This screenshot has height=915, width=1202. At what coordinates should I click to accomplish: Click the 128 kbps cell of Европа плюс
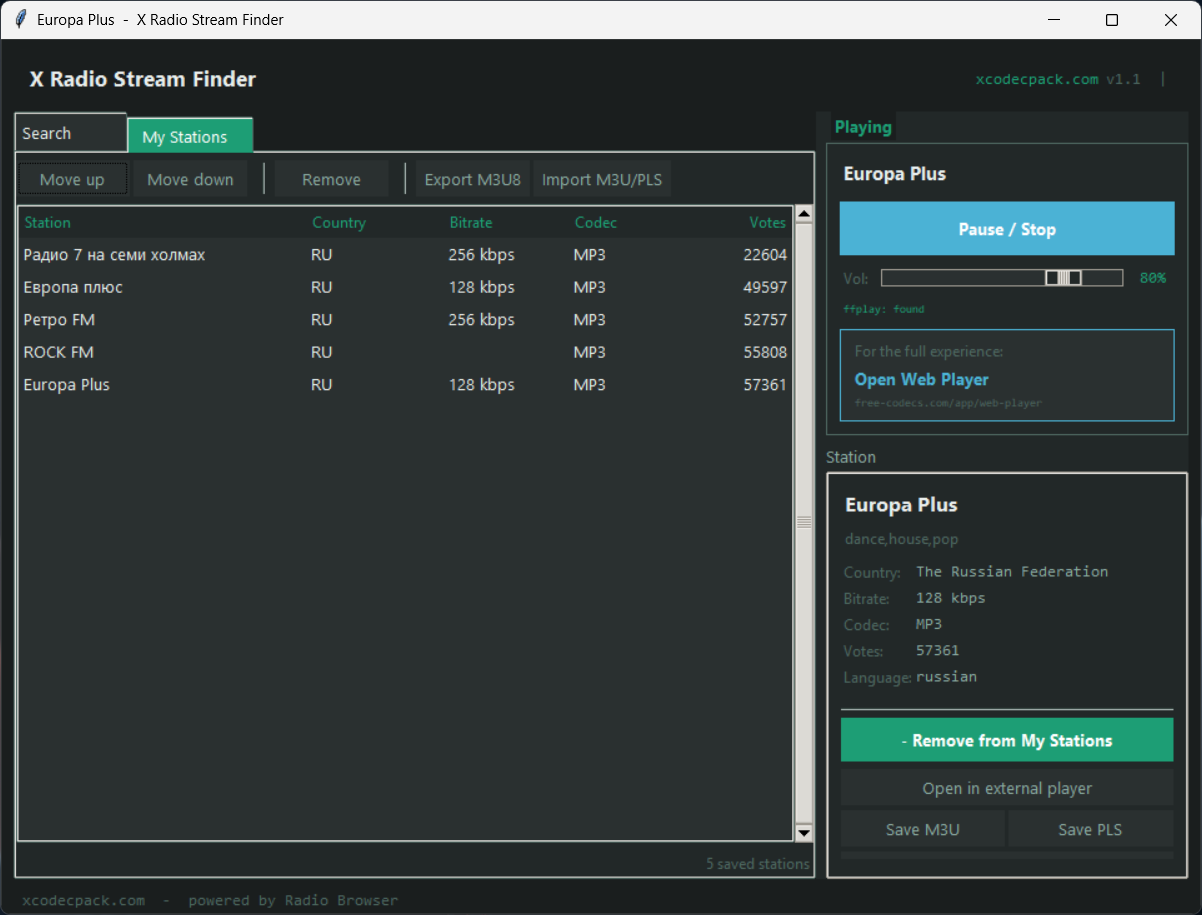[x=482, y=287]
